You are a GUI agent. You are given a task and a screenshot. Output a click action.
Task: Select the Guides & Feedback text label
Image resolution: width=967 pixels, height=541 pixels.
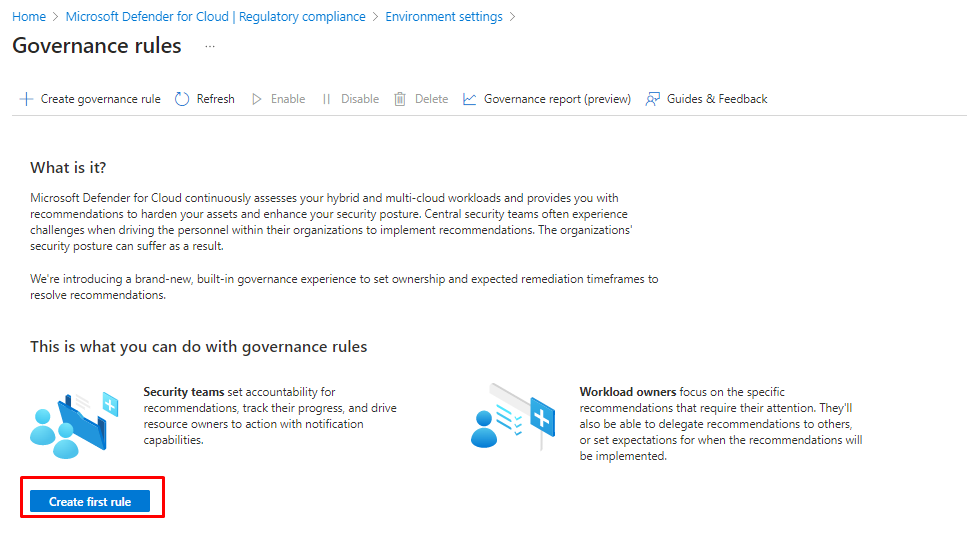click(717, 99)
